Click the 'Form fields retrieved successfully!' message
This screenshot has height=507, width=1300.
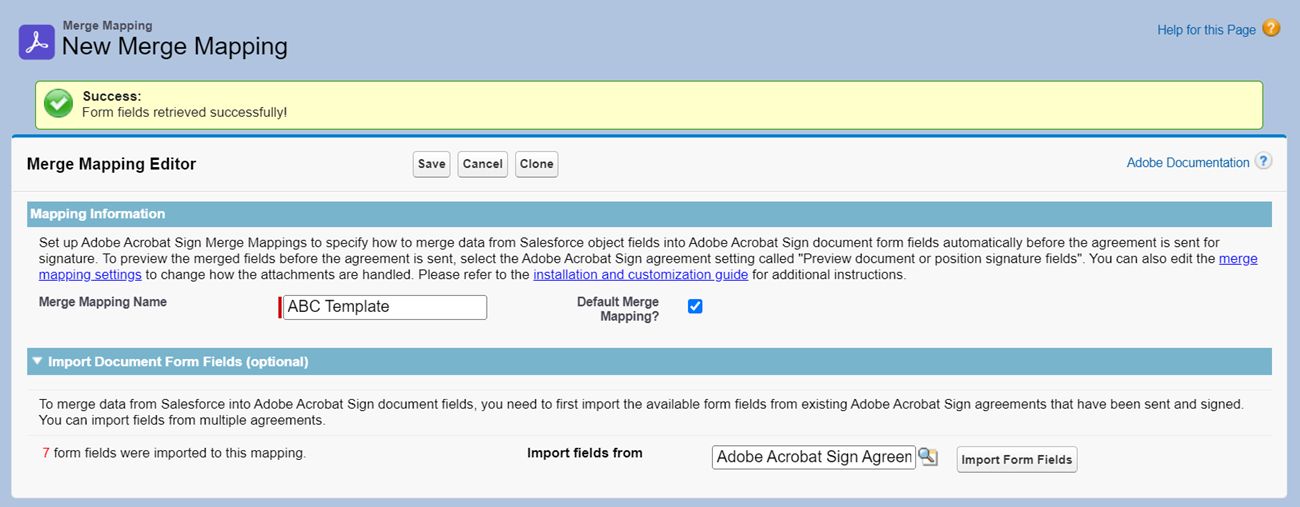tap(185, 112)
